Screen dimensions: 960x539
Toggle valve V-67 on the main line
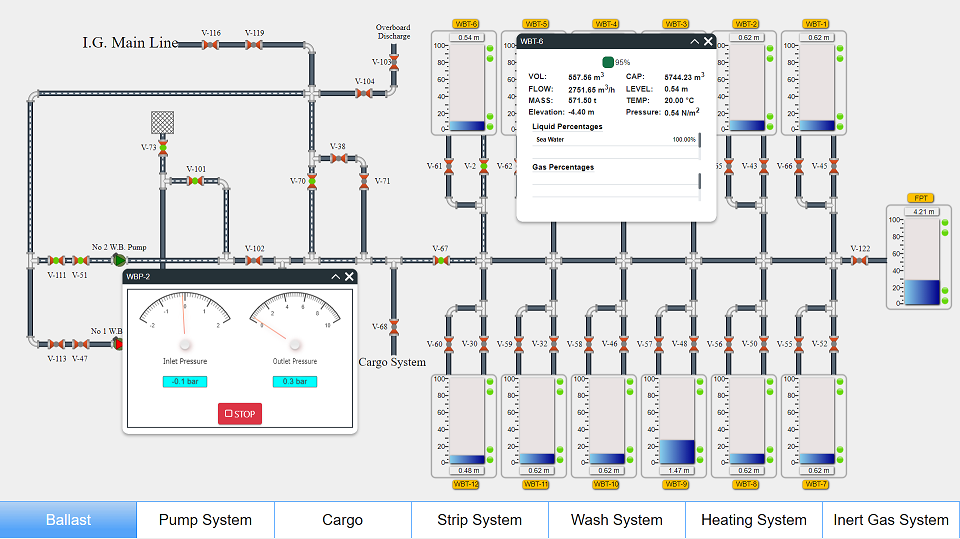(441, 260)
